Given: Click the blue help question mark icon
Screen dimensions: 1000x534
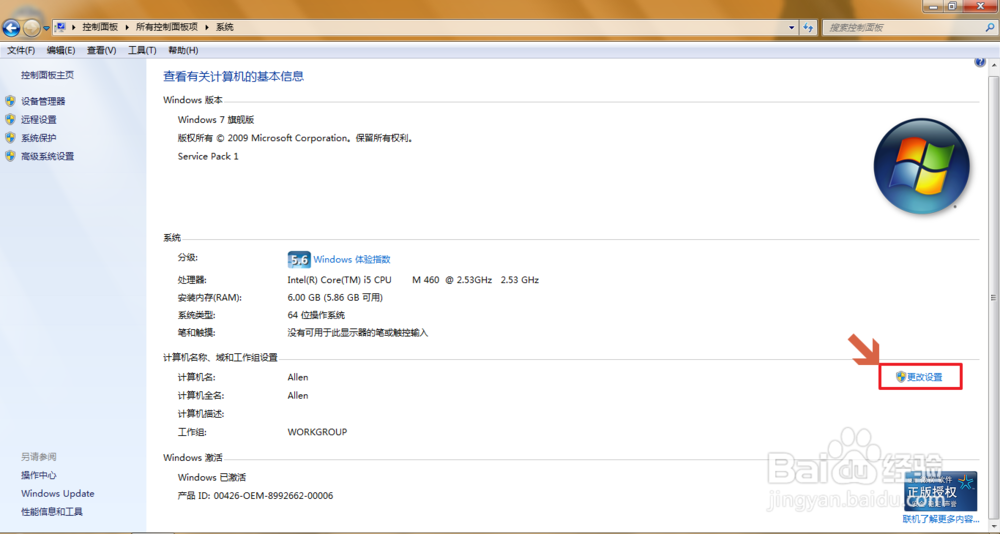Looking at the screenshot, I should (x=980, y=63).
